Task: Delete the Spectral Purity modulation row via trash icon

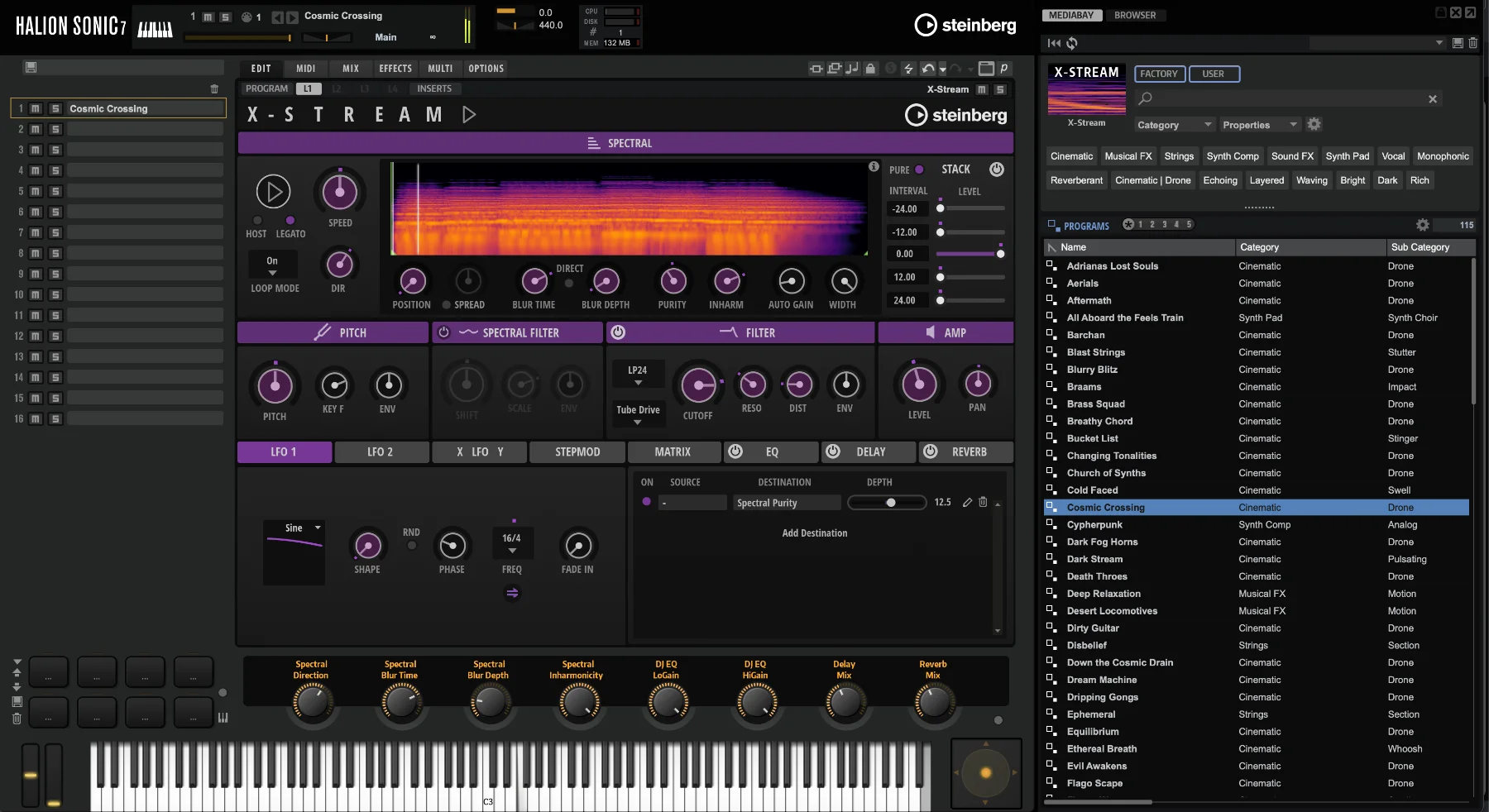Action: [x=983, y=502]
